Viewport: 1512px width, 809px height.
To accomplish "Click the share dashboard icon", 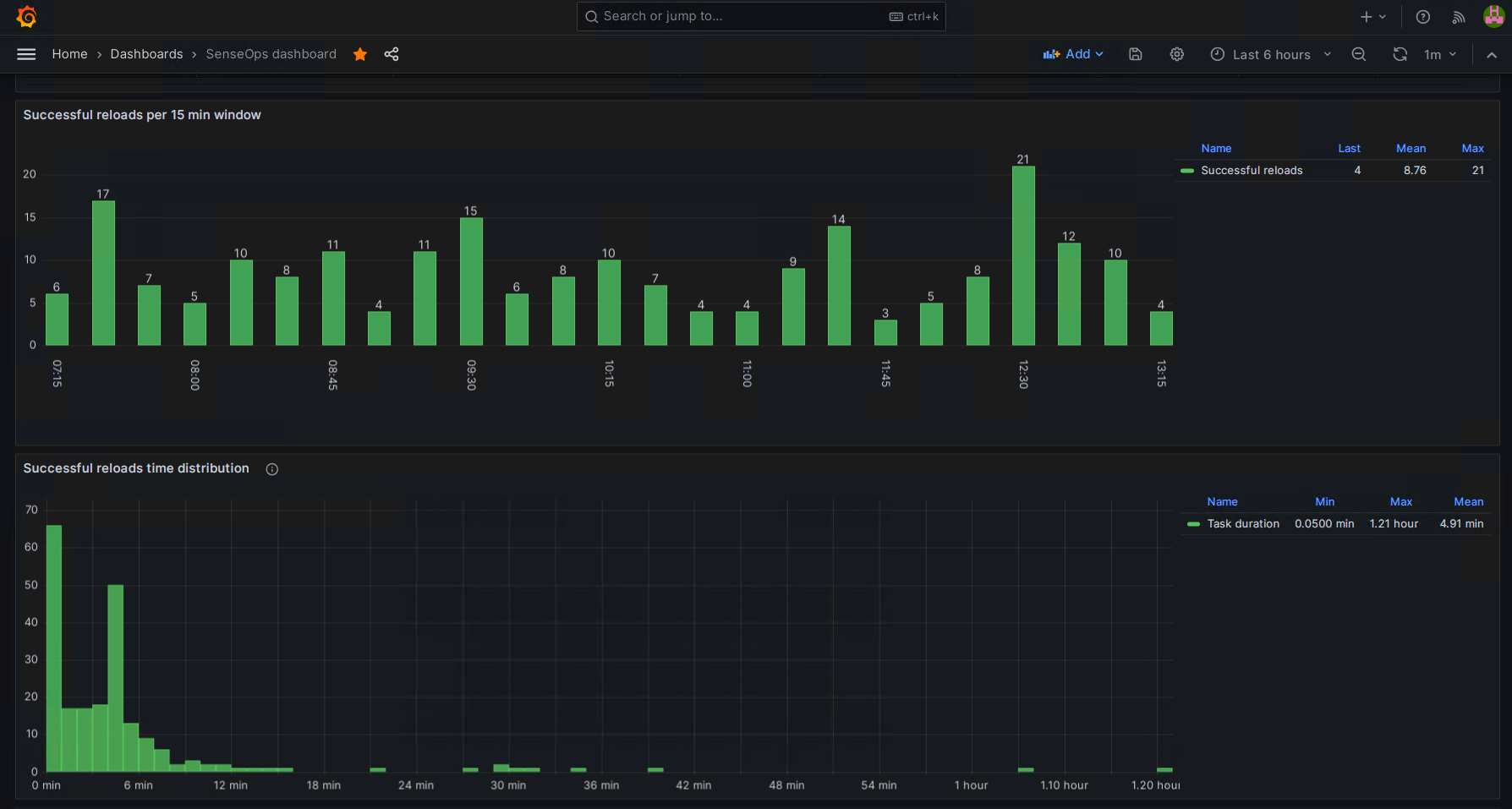I will [392, 54].
